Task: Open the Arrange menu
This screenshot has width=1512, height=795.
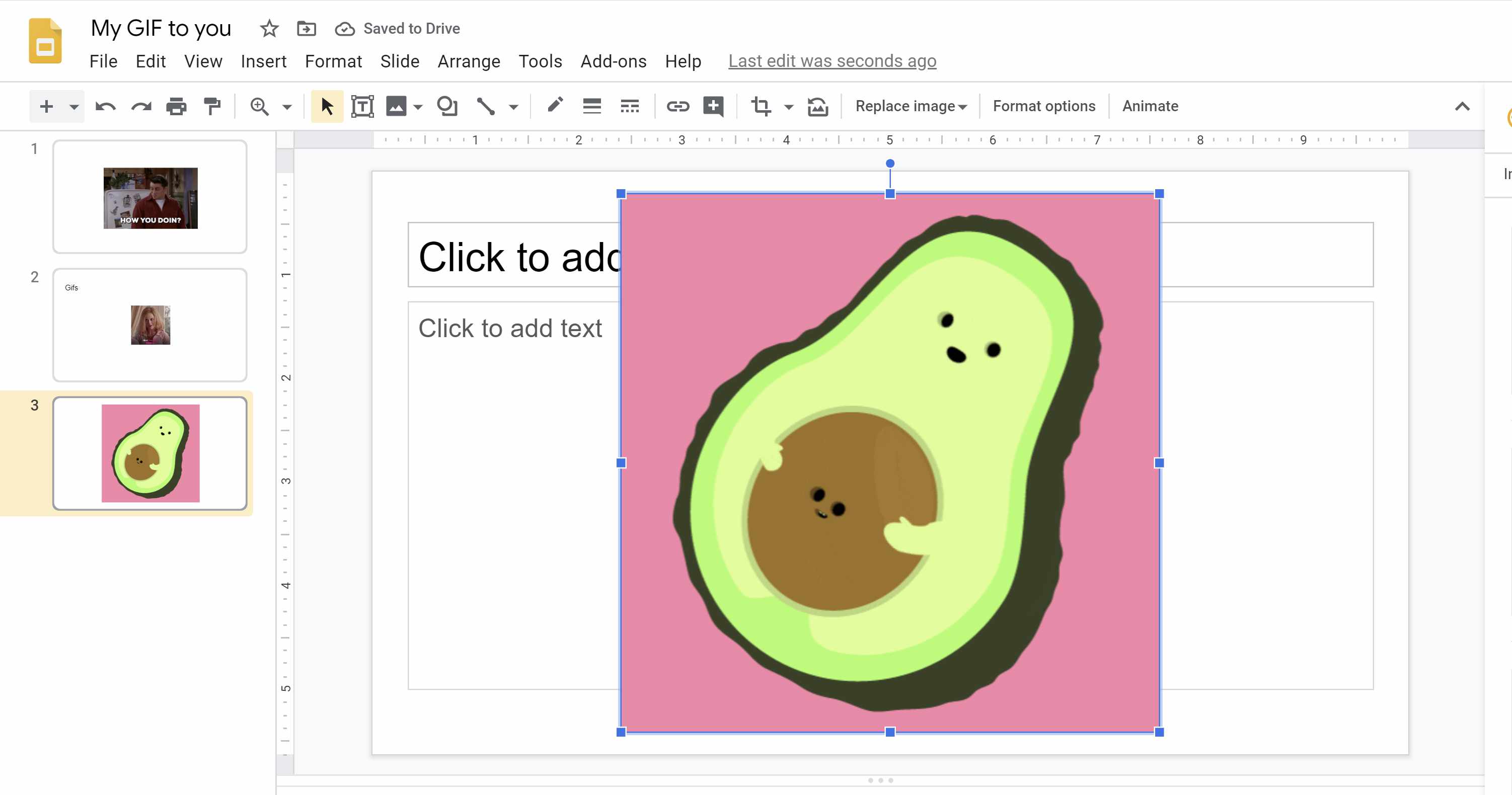Action: 469,61
